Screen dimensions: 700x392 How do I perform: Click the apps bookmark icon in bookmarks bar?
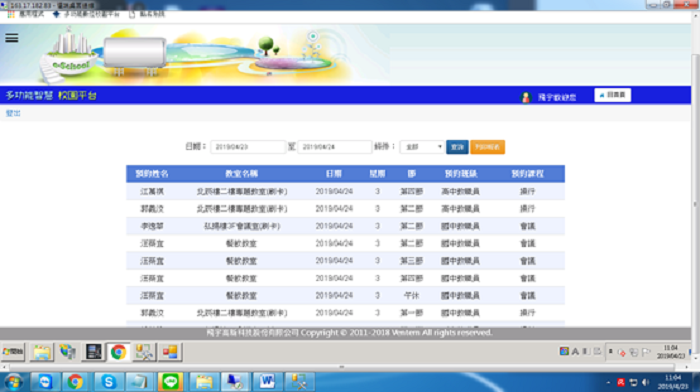coord(11,14)
